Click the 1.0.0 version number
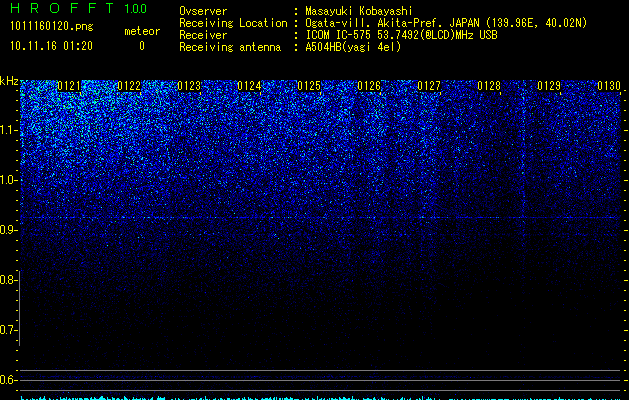 tap(136, 9)
